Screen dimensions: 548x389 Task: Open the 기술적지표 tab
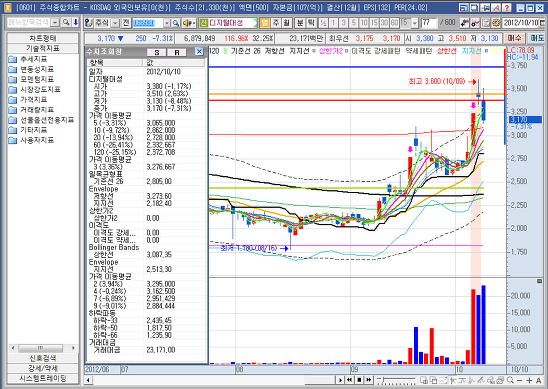pyautogui.click(x=43, y=48)
